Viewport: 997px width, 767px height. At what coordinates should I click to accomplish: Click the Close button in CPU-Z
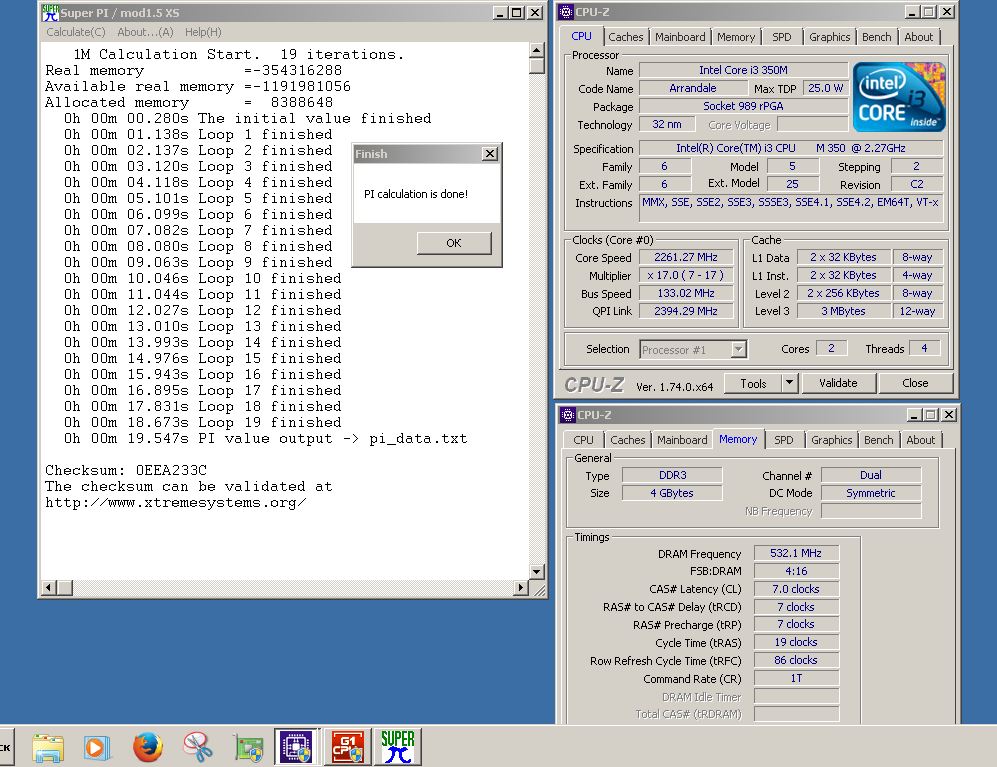pyautogui.click(x=915, y=383)
